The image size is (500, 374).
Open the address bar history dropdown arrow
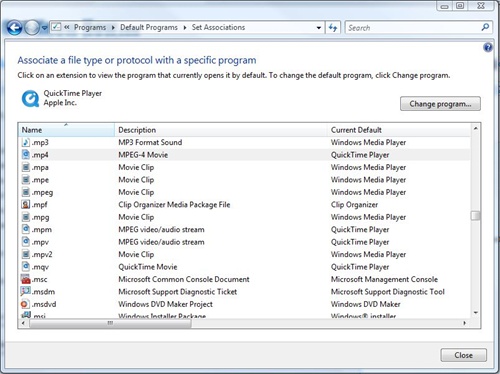pyautogui.click(x=319, y=28)
